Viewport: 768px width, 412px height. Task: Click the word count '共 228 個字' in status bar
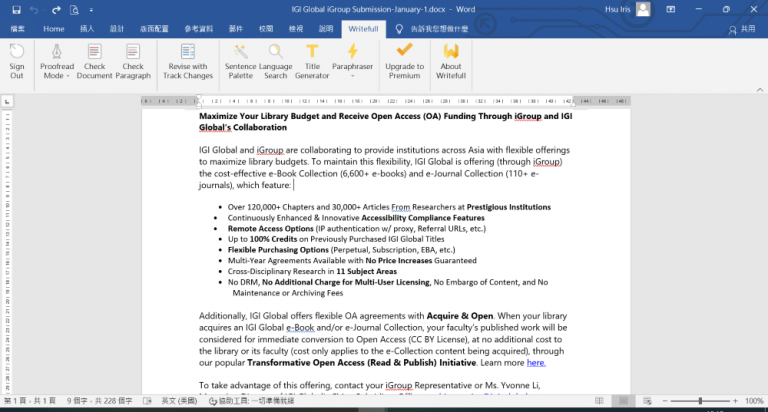point(99,401)
